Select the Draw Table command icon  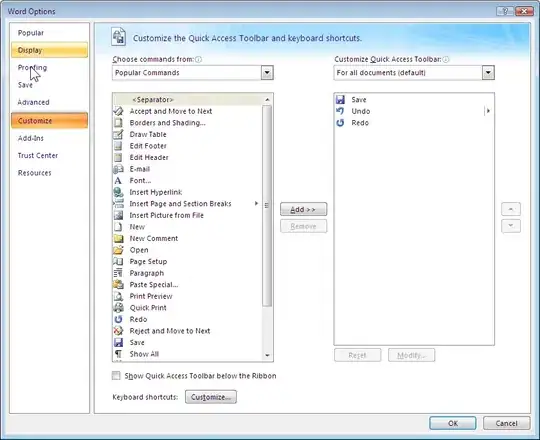tap(118, 134)
